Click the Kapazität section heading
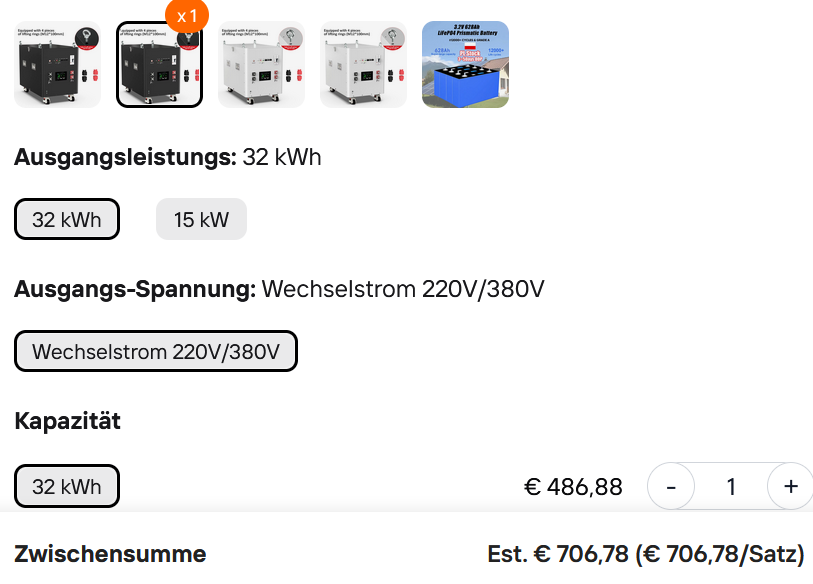 (67, 421)
